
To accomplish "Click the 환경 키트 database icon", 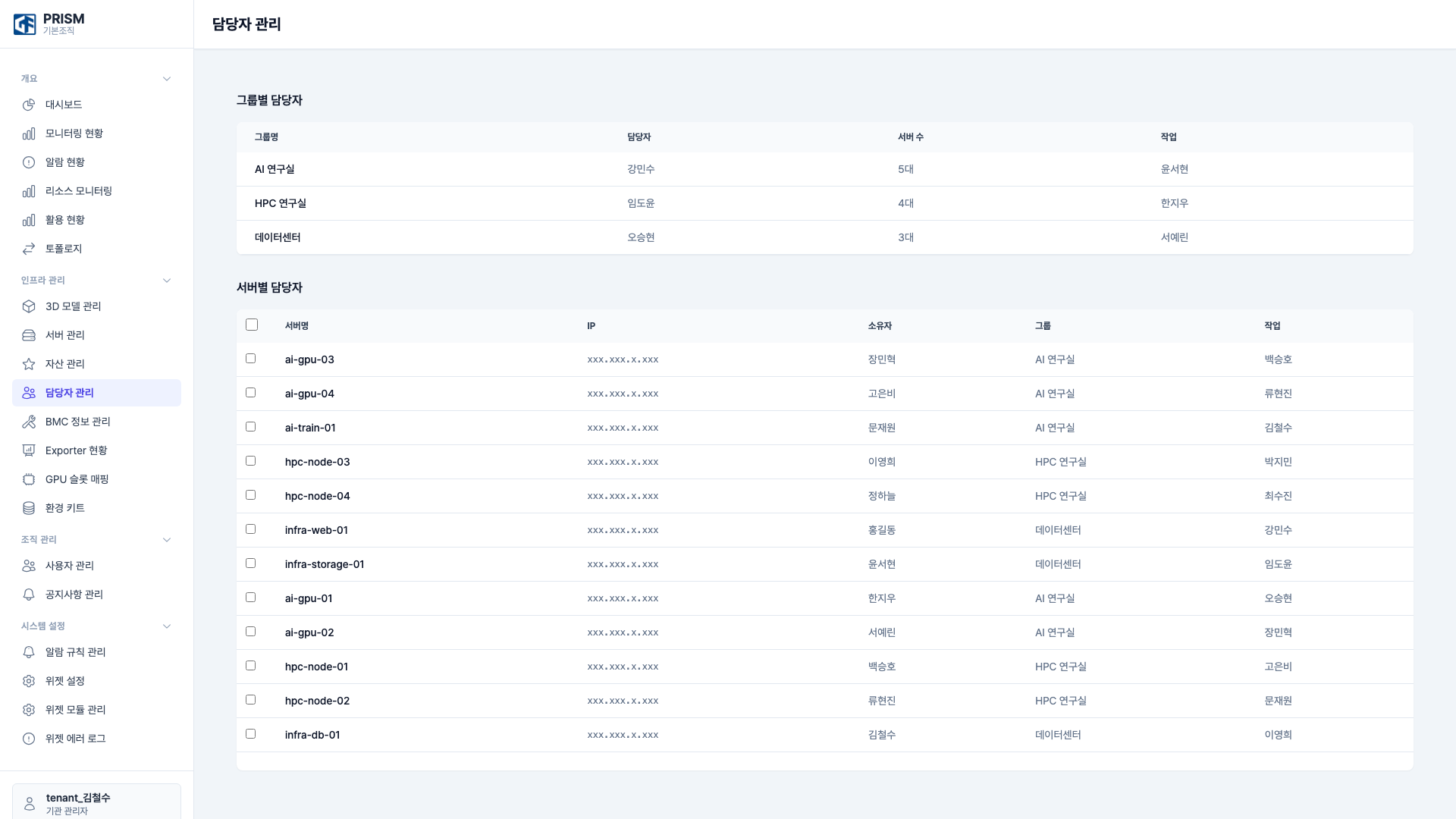I will point(29,508).
